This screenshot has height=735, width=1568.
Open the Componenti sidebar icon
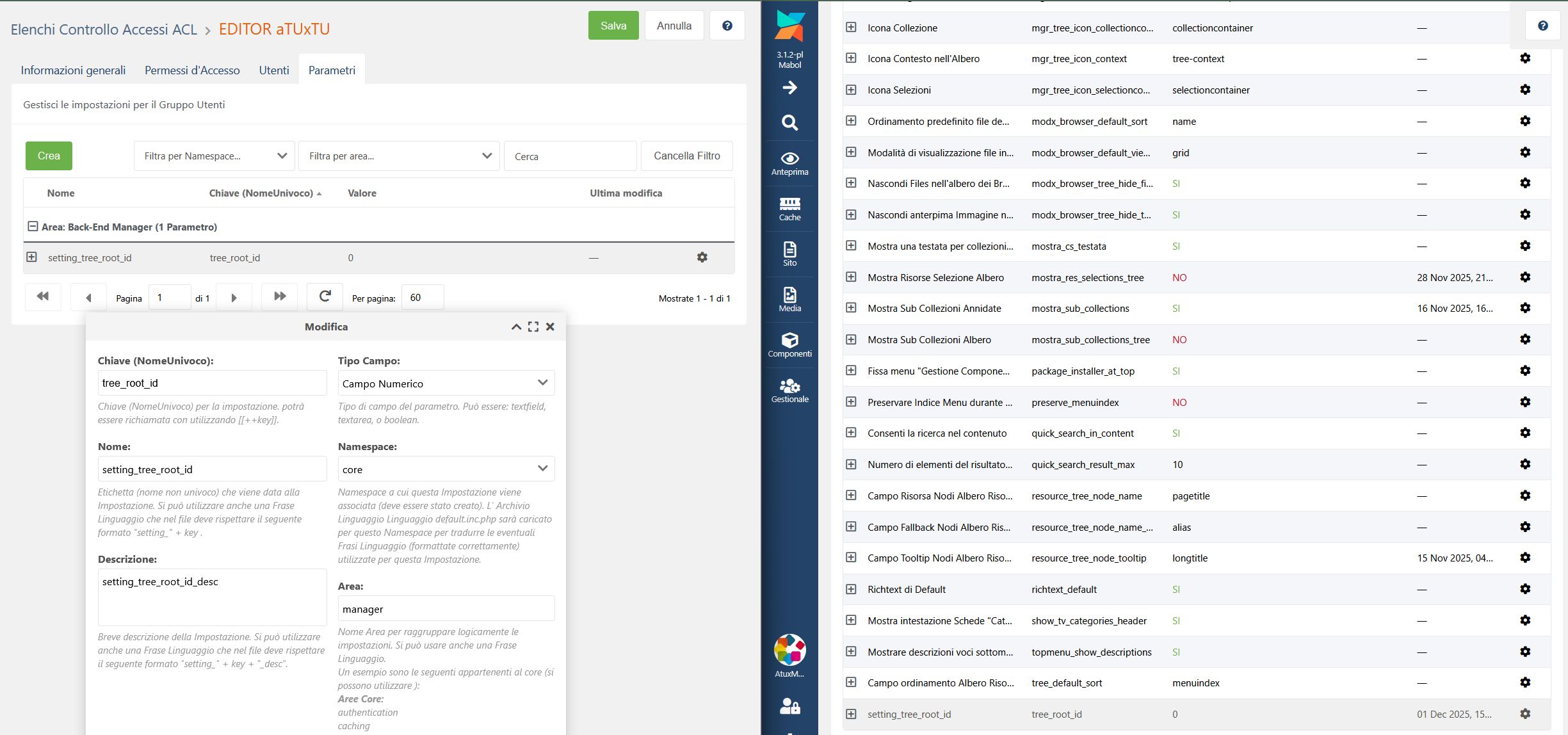[789, 344]
